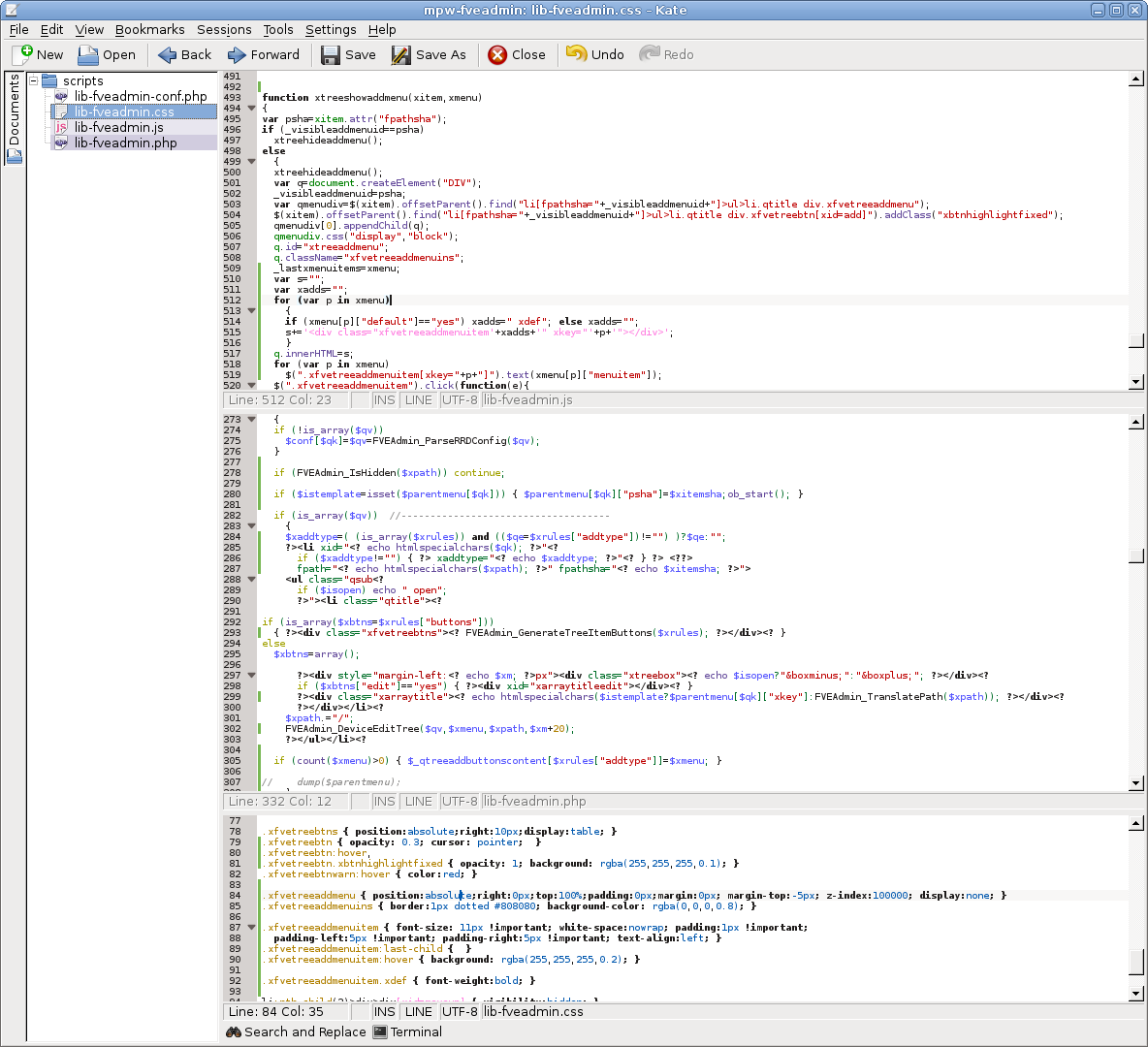Viewport: 1148px width, 1047px height.
Task: Click scroll-up arrow of the PHP editor pane
Action: click(x=1136, y=422)
